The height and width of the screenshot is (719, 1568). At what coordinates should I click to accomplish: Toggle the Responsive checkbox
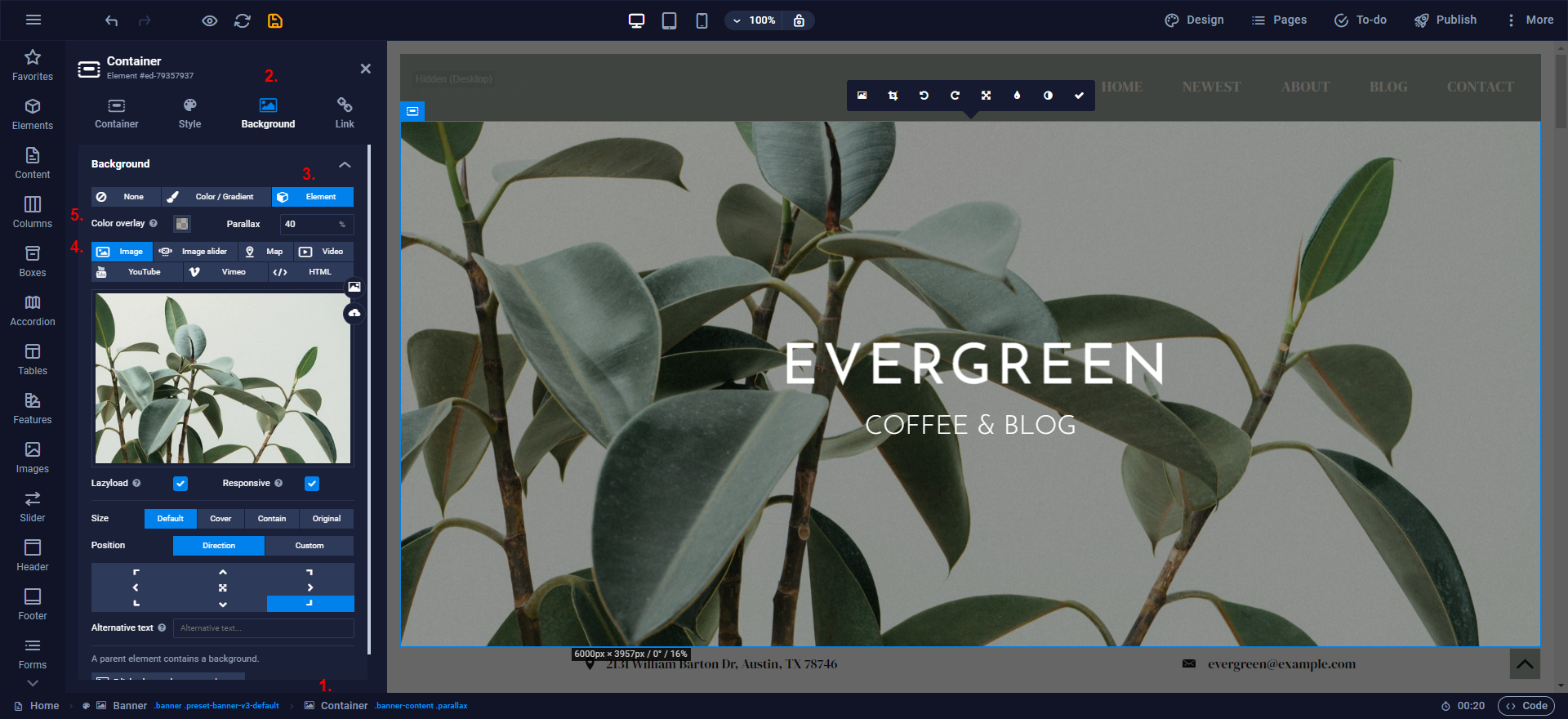pos(312,484)
